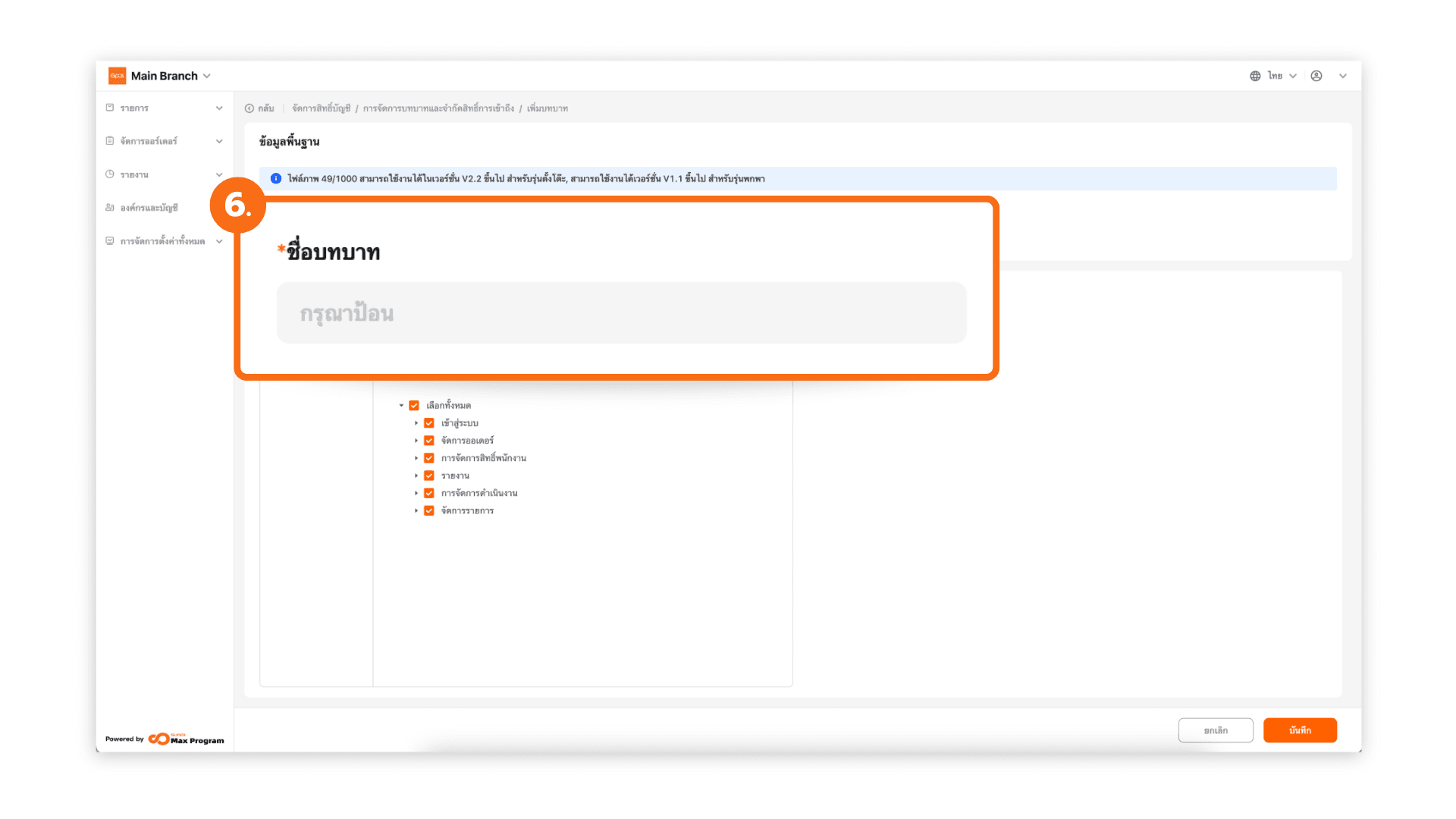Click the orange บันทึก save button
The height and width of the screenshot is (819, 1456).
(1300, 730)
